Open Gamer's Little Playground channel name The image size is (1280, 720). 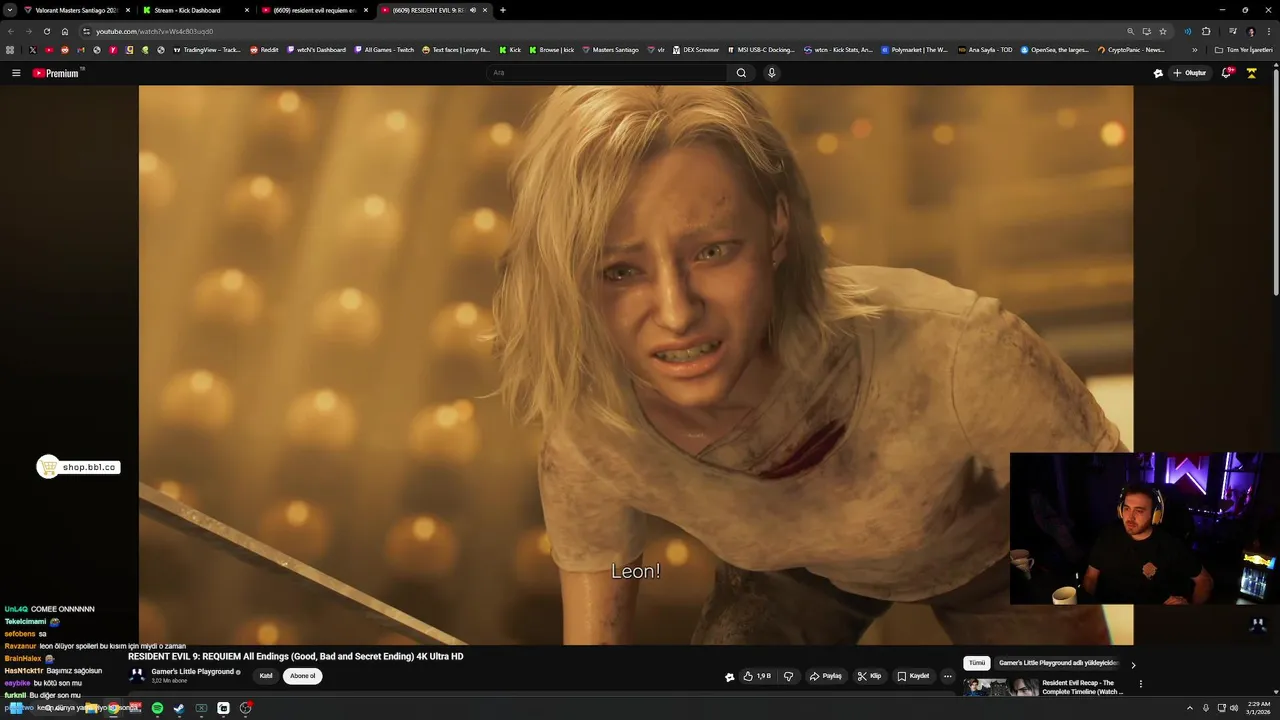point(193,672)
